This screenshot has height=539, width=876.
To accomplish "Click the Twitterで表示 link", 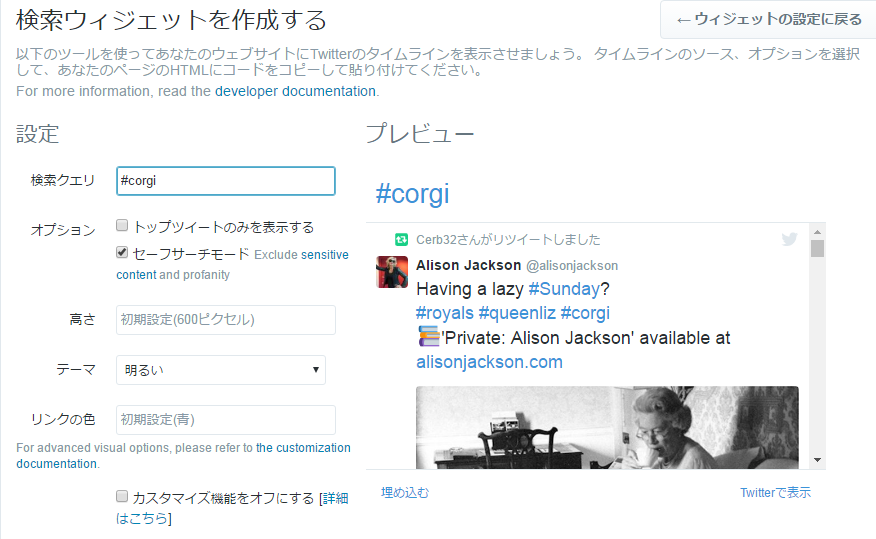I will tap(775, 493).
